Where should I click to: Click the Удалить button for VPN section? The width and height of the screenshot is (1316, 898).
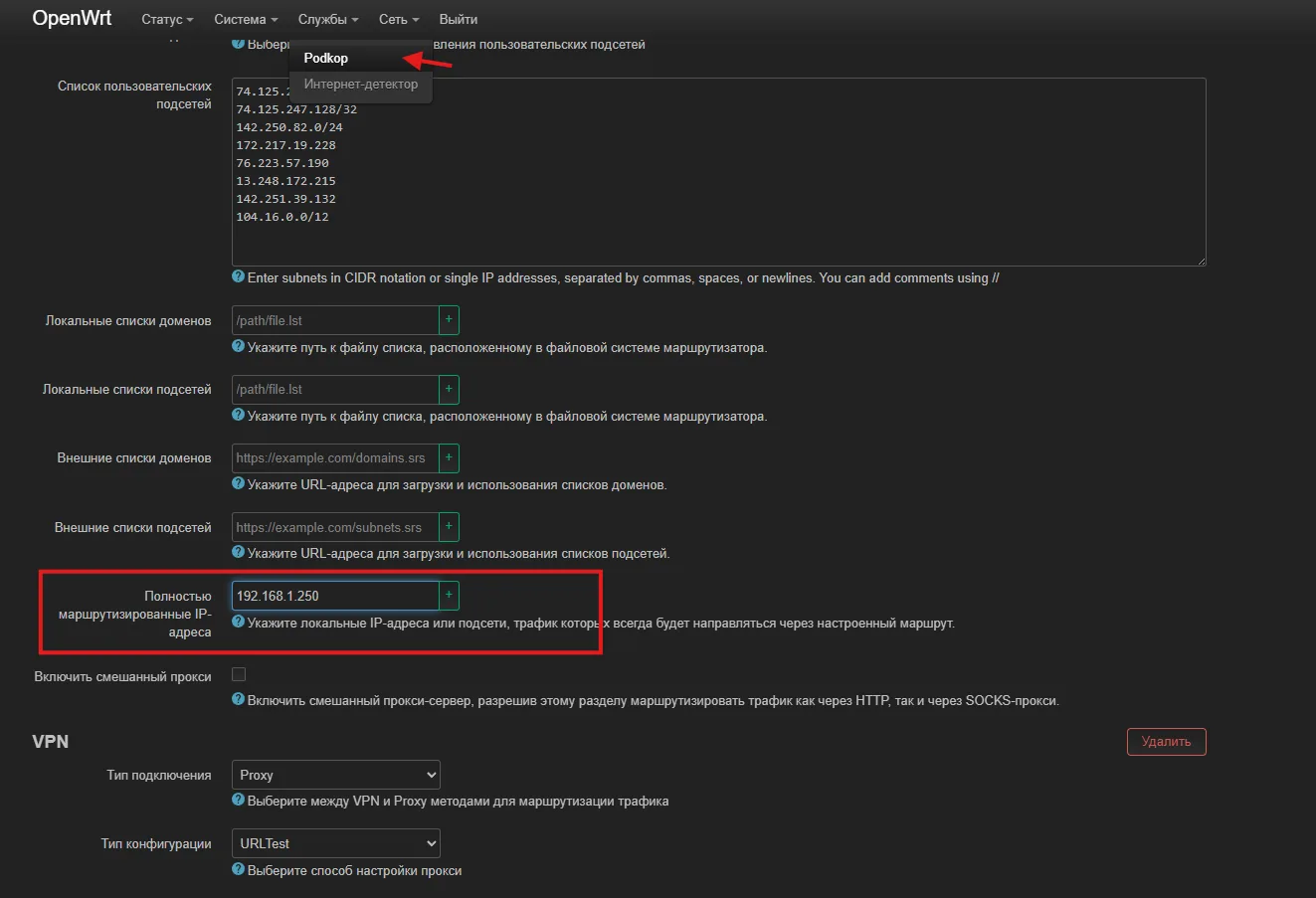pyautogui.click(x=1166, y=741)
